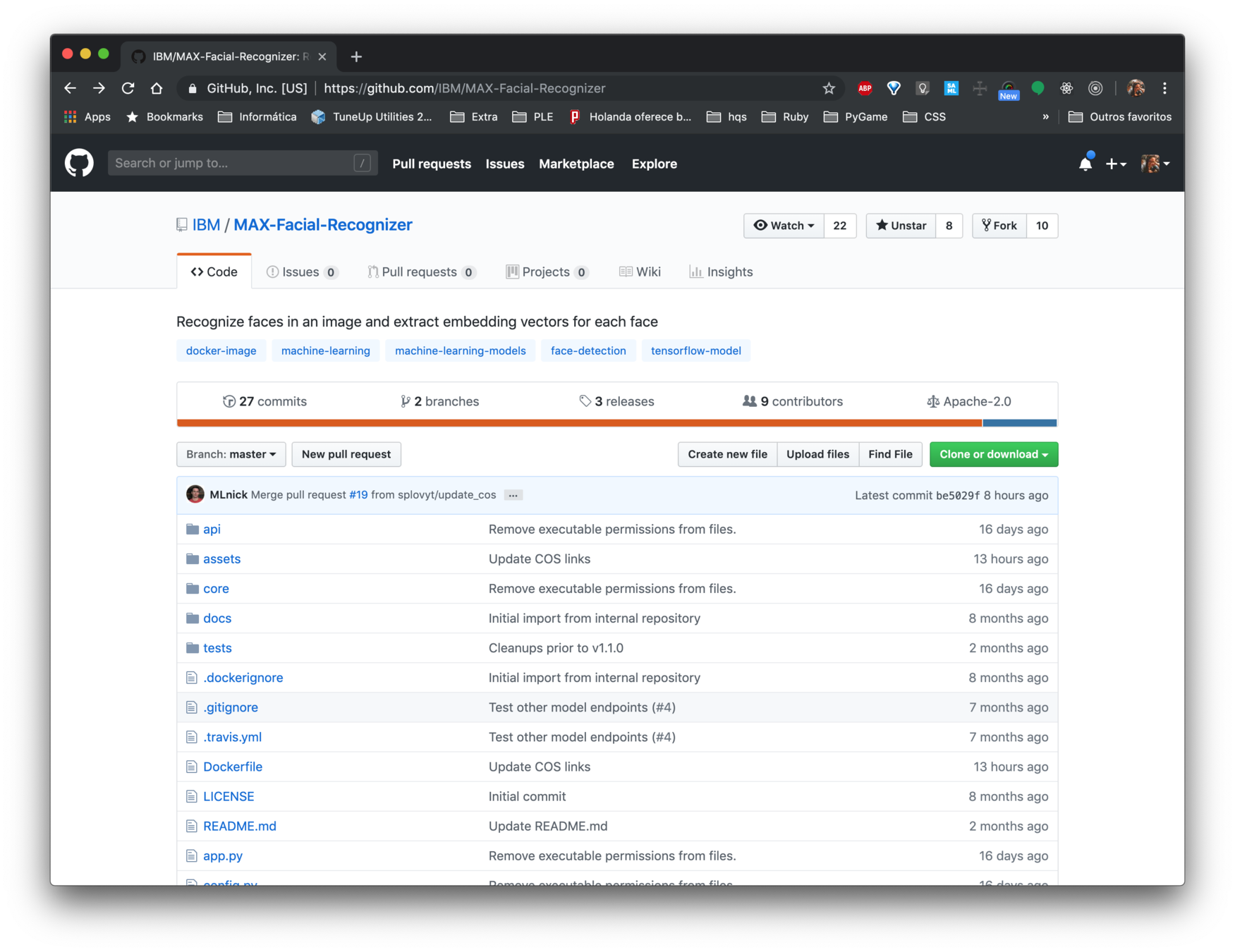Screen dimensions: 1235x952
Task: Fork the repository
Action: tap(999, 226)
